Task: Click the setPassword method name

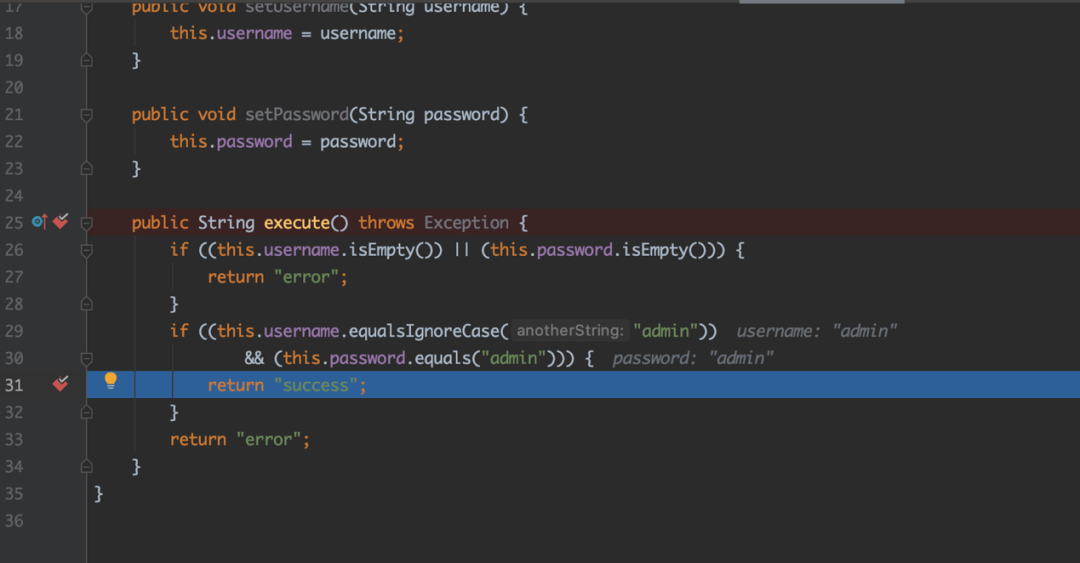Action: [x=297, y=114]
